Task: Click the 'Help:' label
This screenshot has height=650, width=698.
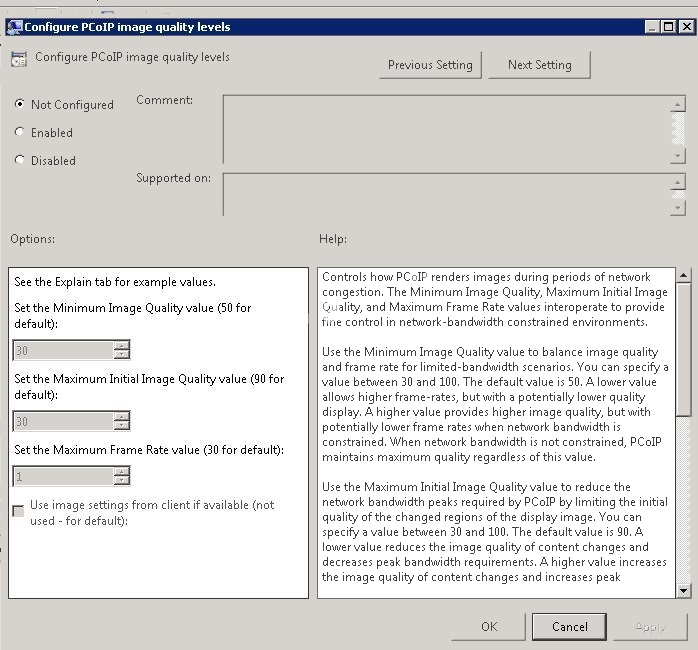Action: (x=333, y=239)
